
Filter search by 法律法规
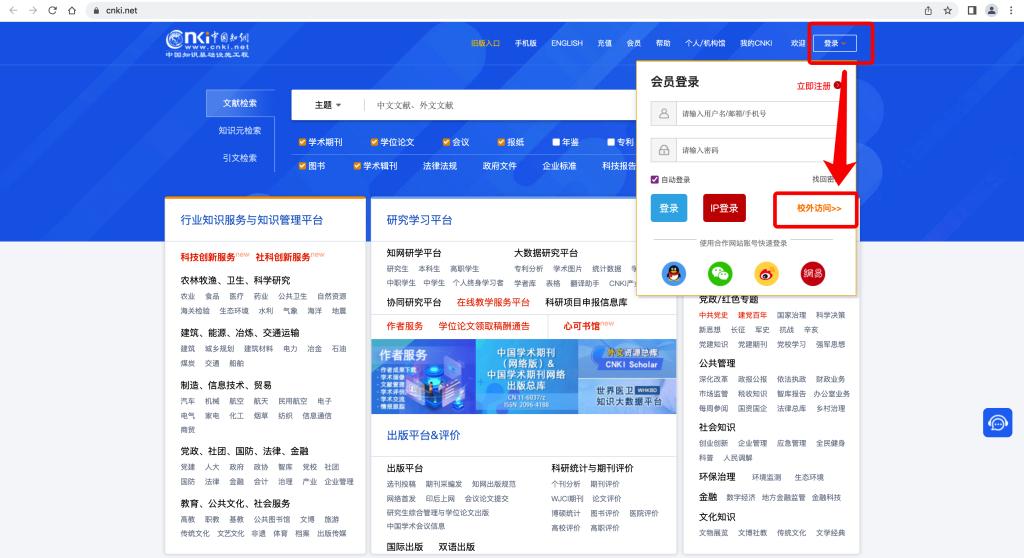440,166
